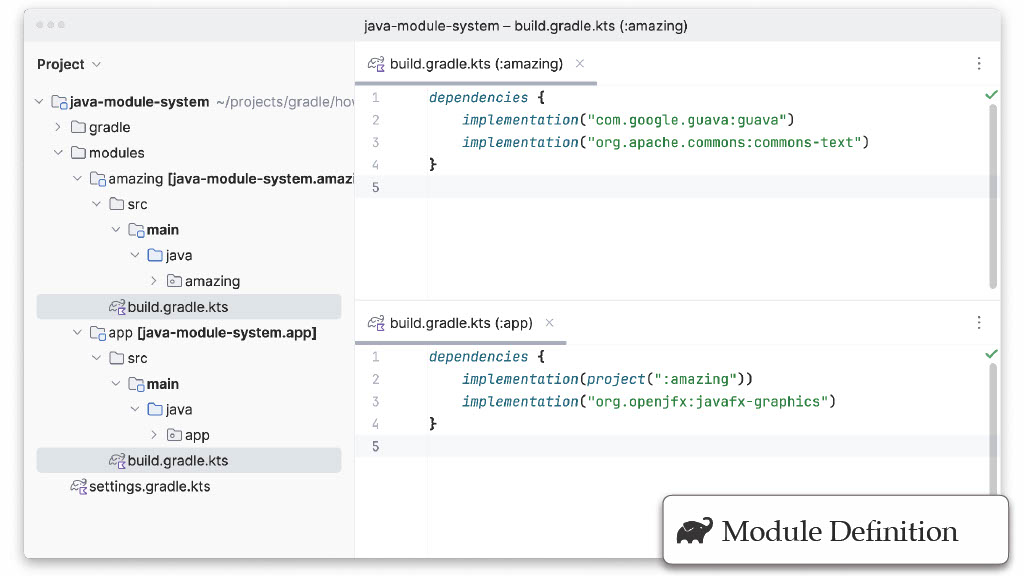The height and width of the screenshot is (576, 1024).
Task: Select build.gradle.kts under amazing module
Action: point(189,307)
